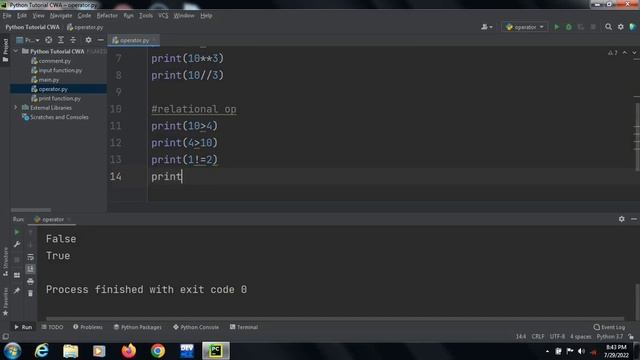The width and height of the screenshot is (640, 360).
Task: Open the Windows Start menu
Action: click(13, 351)
